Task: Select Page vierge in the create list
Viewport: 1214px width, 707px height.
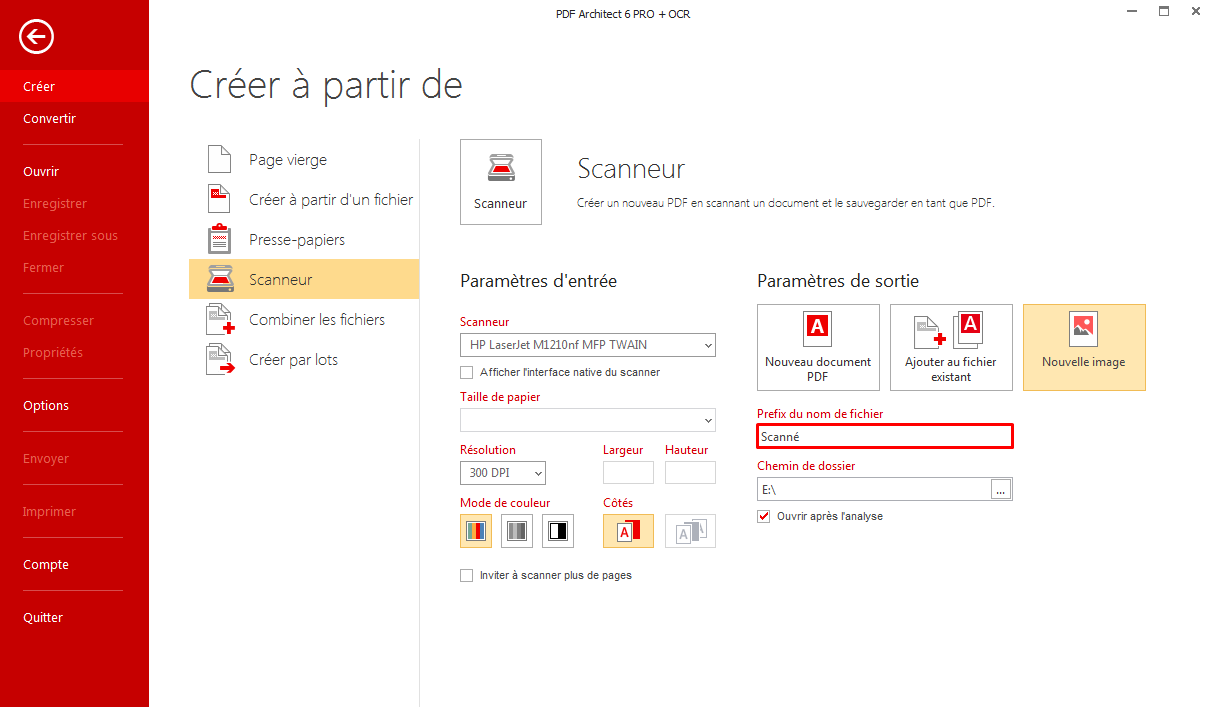Action: coord(304,160)
